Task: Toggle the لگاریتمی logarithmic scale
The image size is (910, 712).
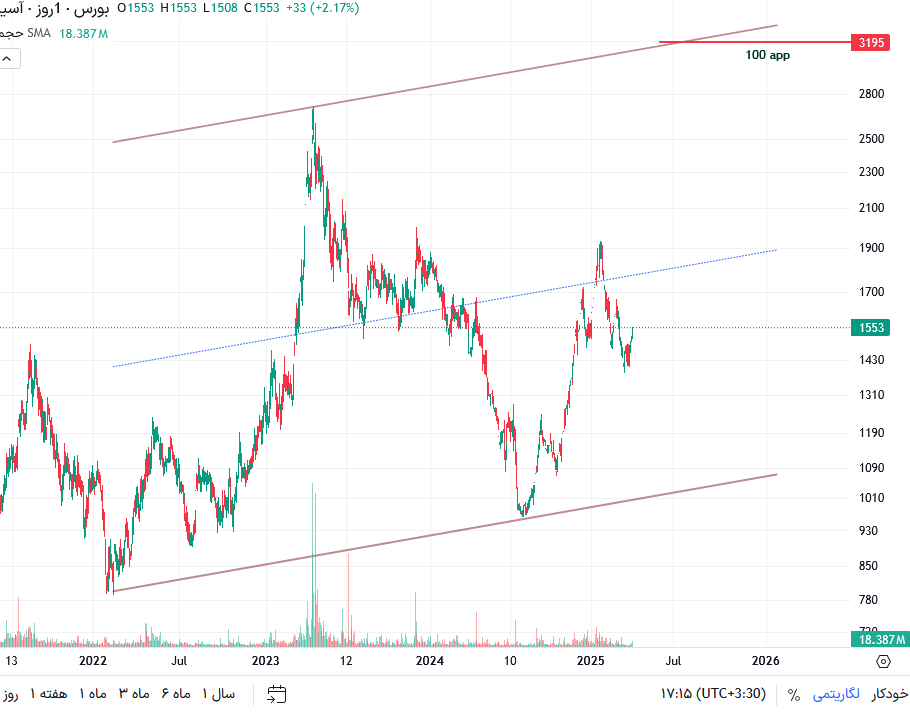Action: pyautogui.click(x=836, y=693)
